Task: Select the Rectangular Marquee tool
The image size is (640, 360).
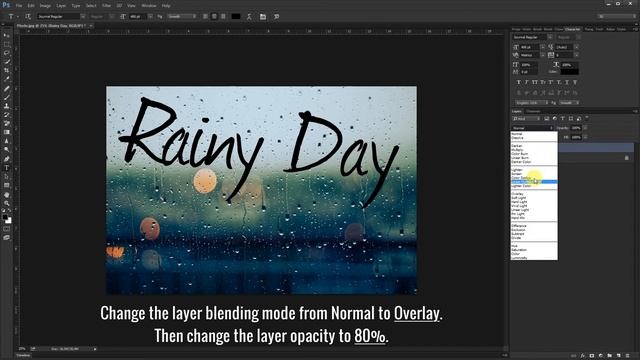Action: pyautogui.click(x=7, y=44)
